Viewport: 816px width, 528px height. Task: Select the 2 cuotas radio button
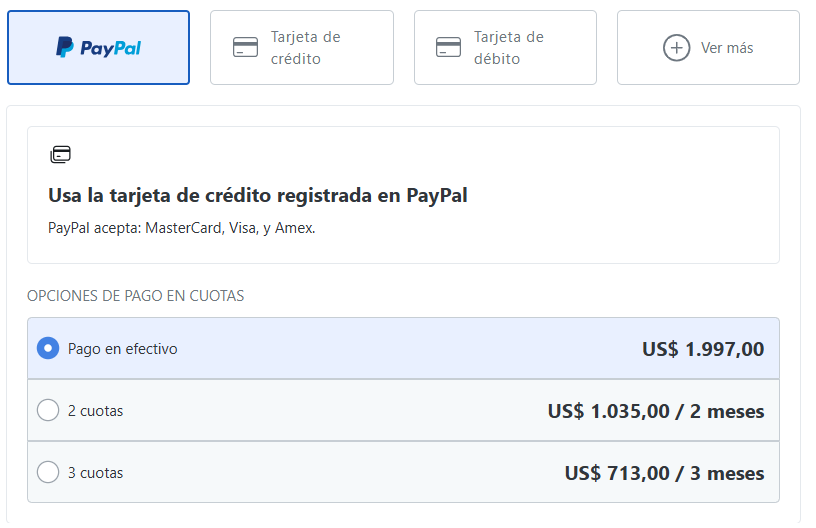pos(48,410)
